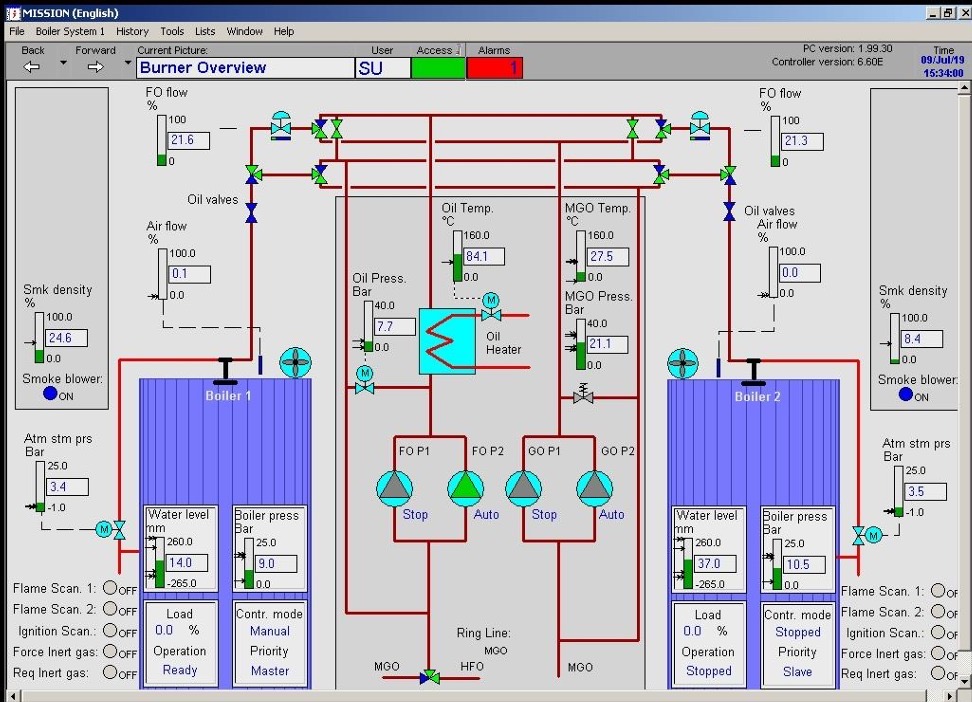This screenshot has width=972, height=702.
Task: Click vertical scrollbar down arrow
Action: pyautogui.click(x=964, y=681)
